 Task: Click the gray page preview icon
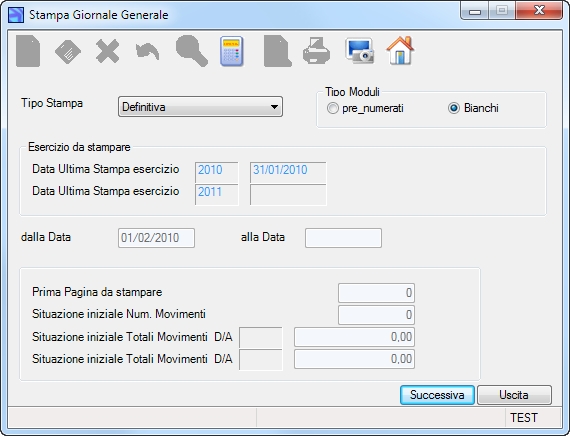(x=278, y=51)
